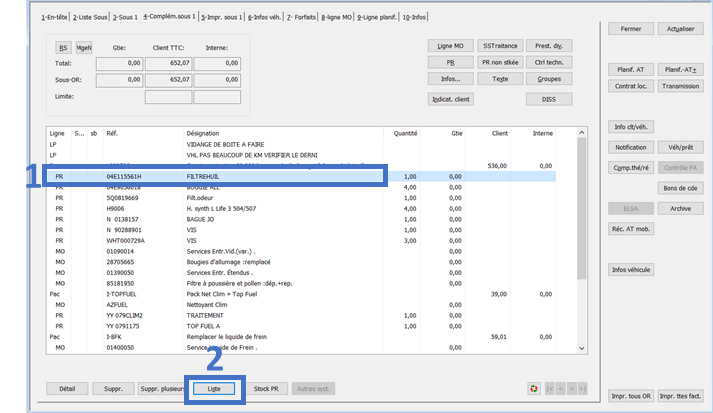Click the SSTraitance button
Viewport: 713px width, 413px height.
[x=500, y=46]
